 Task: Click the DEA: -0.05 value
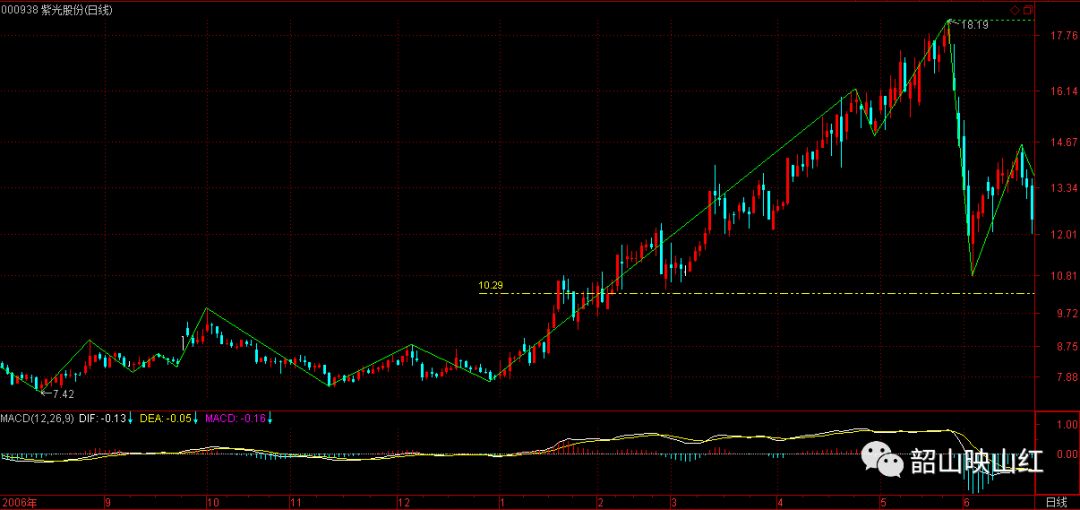165,418
